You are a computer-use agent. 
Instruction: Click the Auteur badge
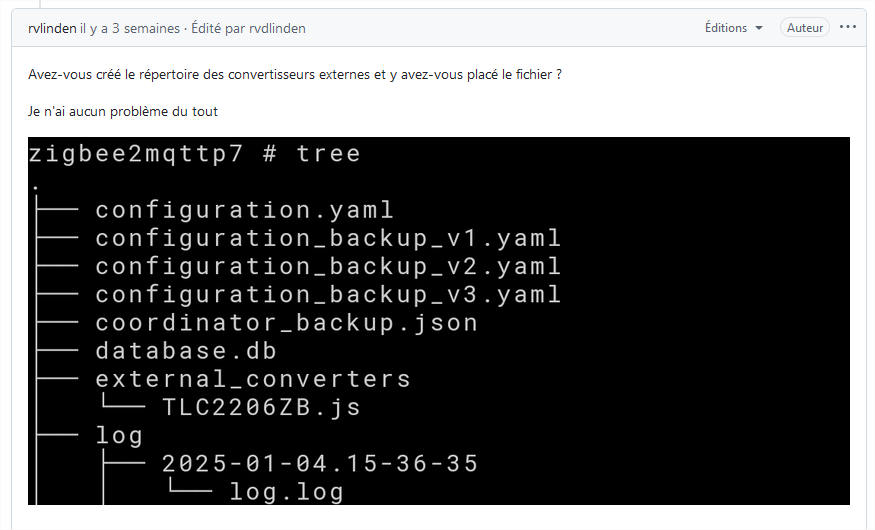(804, 28)
